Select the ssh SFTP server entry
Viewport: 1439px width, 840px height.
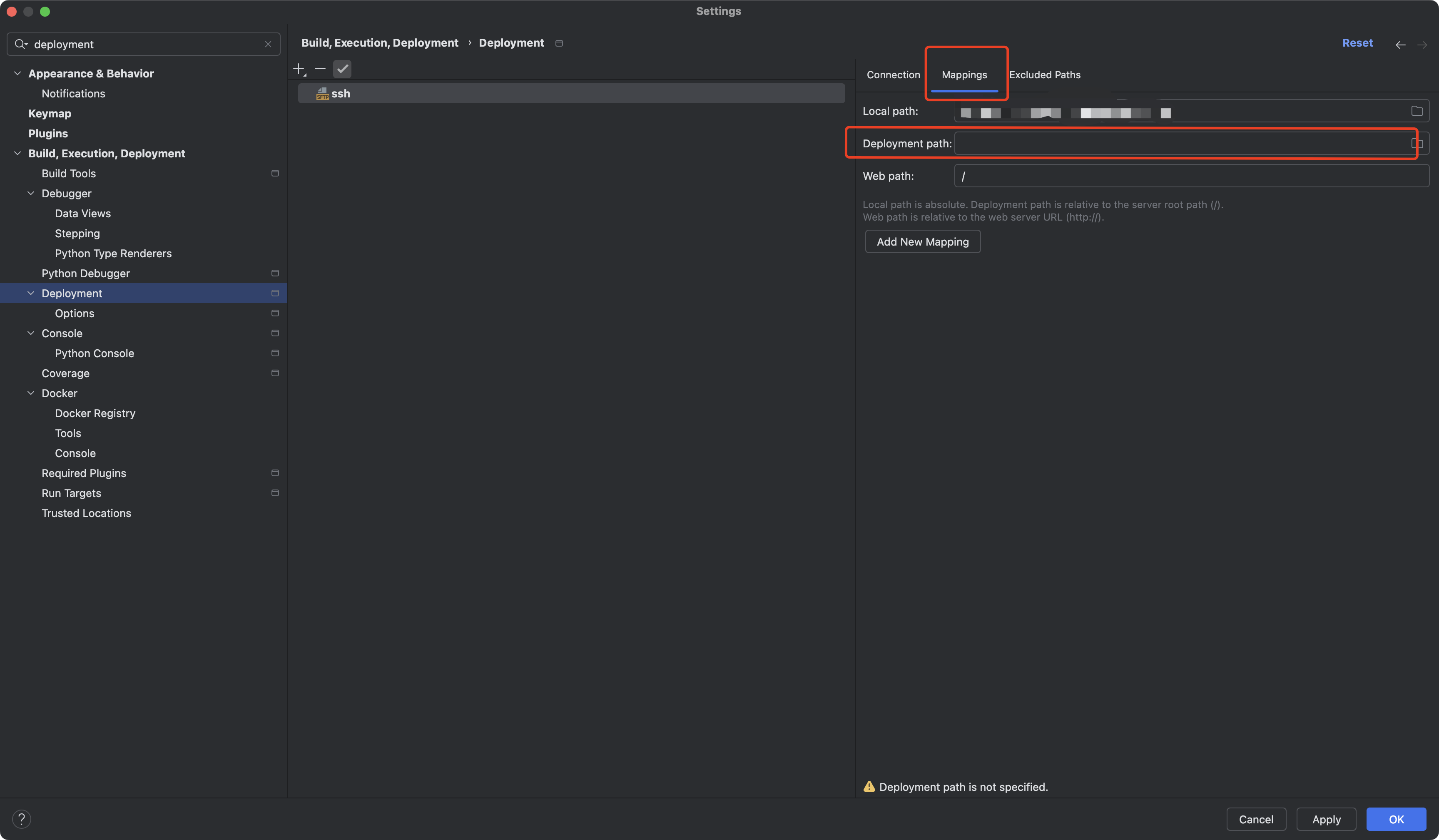(x=341, y=94)
